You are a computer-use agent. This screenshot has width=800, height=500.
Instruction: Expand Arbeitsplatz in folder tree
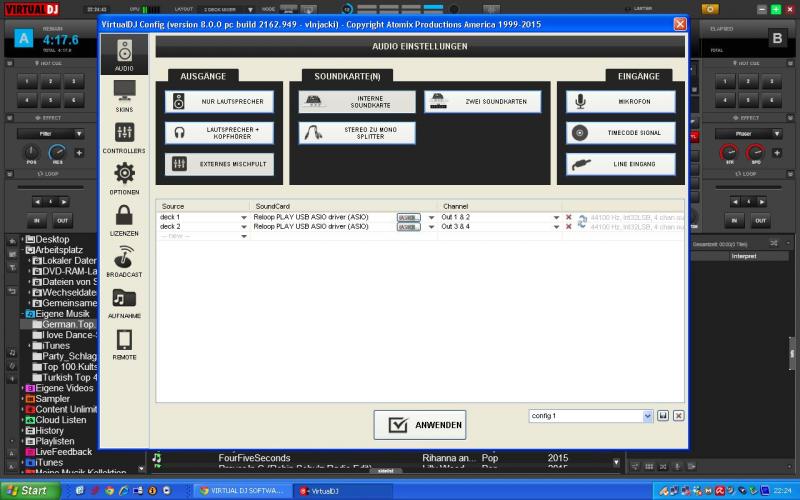click(23, 250)
